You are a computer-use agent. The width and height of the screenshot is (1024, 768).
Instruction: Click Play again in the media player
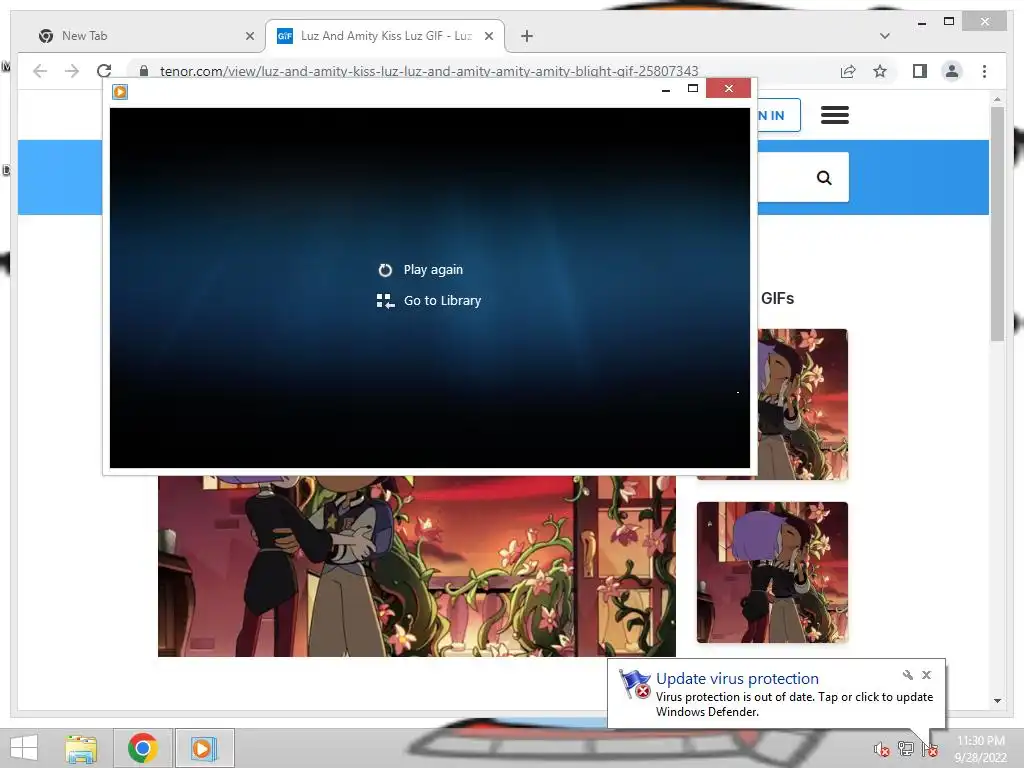pyautogui.click(x=433, y=270)
